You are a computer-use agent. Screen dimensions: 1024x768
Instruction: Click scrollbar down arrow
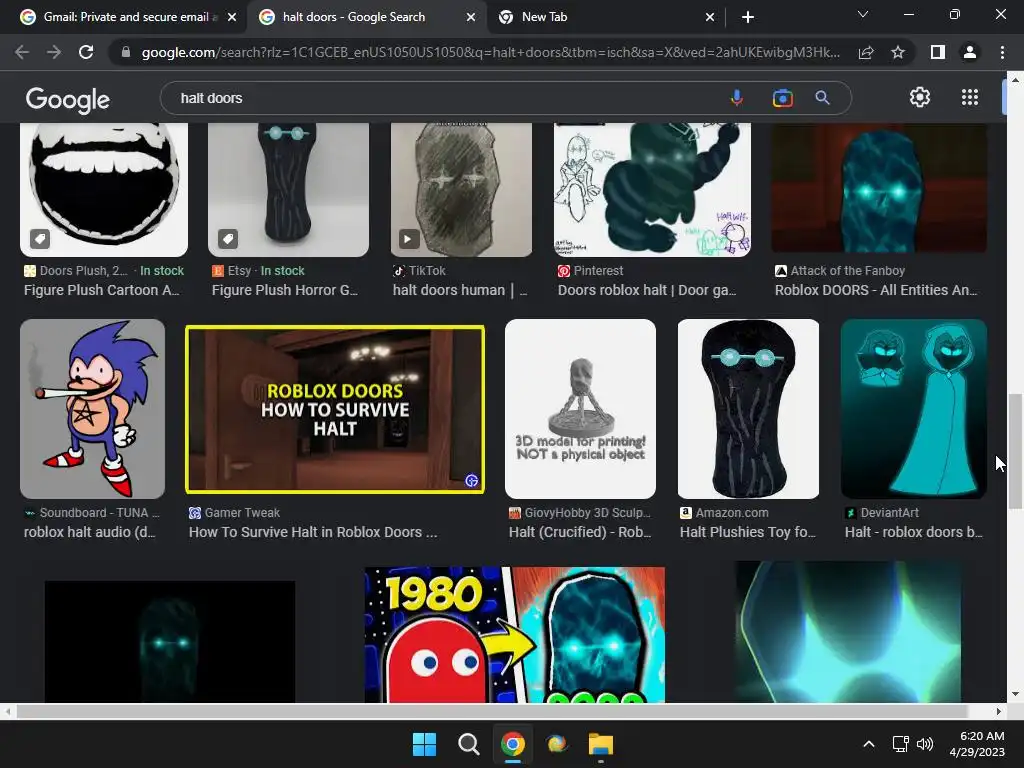(1015, 694)
